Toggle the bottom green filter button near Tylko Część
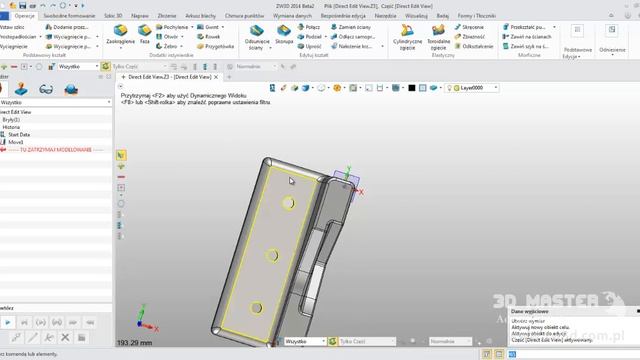The width and height of the screenshot is (640, 360). click(x=332, y=341)
